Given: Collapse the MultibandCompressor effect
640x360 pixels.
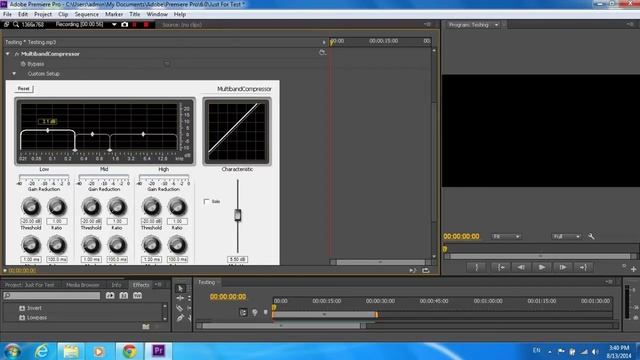Looking at the screenshot, I should (x=7, y=54).
